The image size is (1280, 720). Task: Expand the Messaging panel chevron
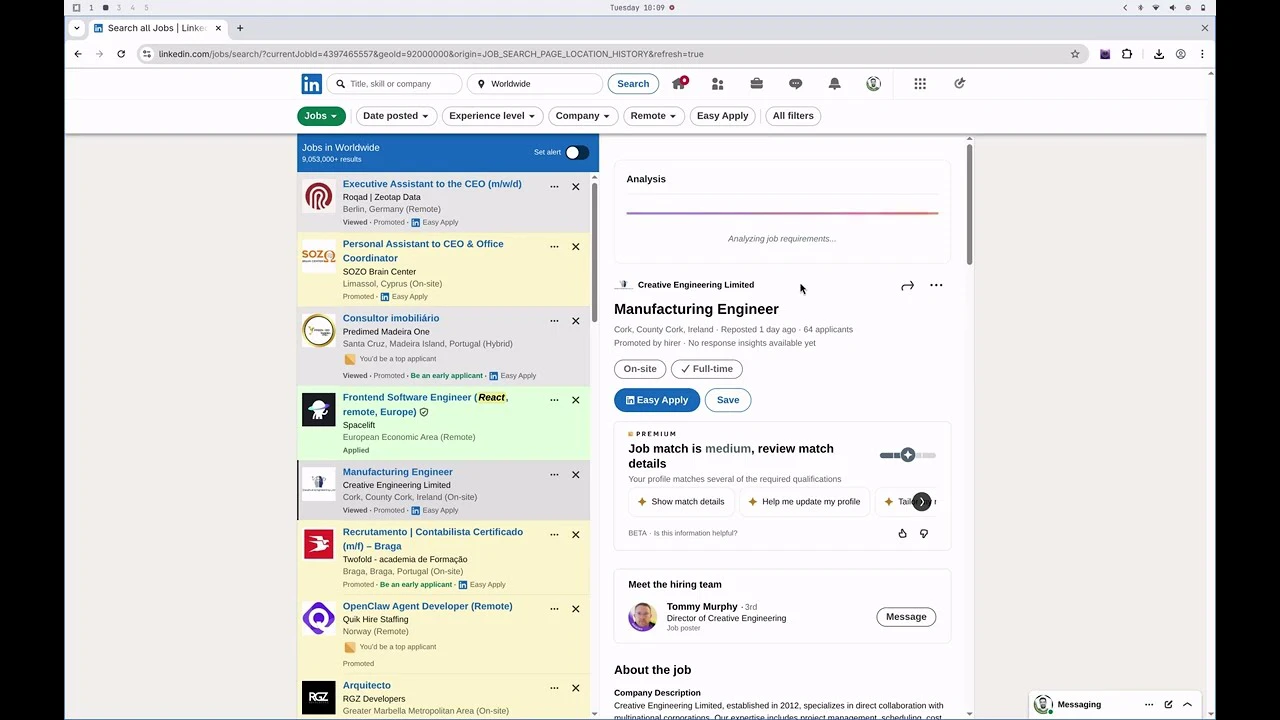(1187, 705)
